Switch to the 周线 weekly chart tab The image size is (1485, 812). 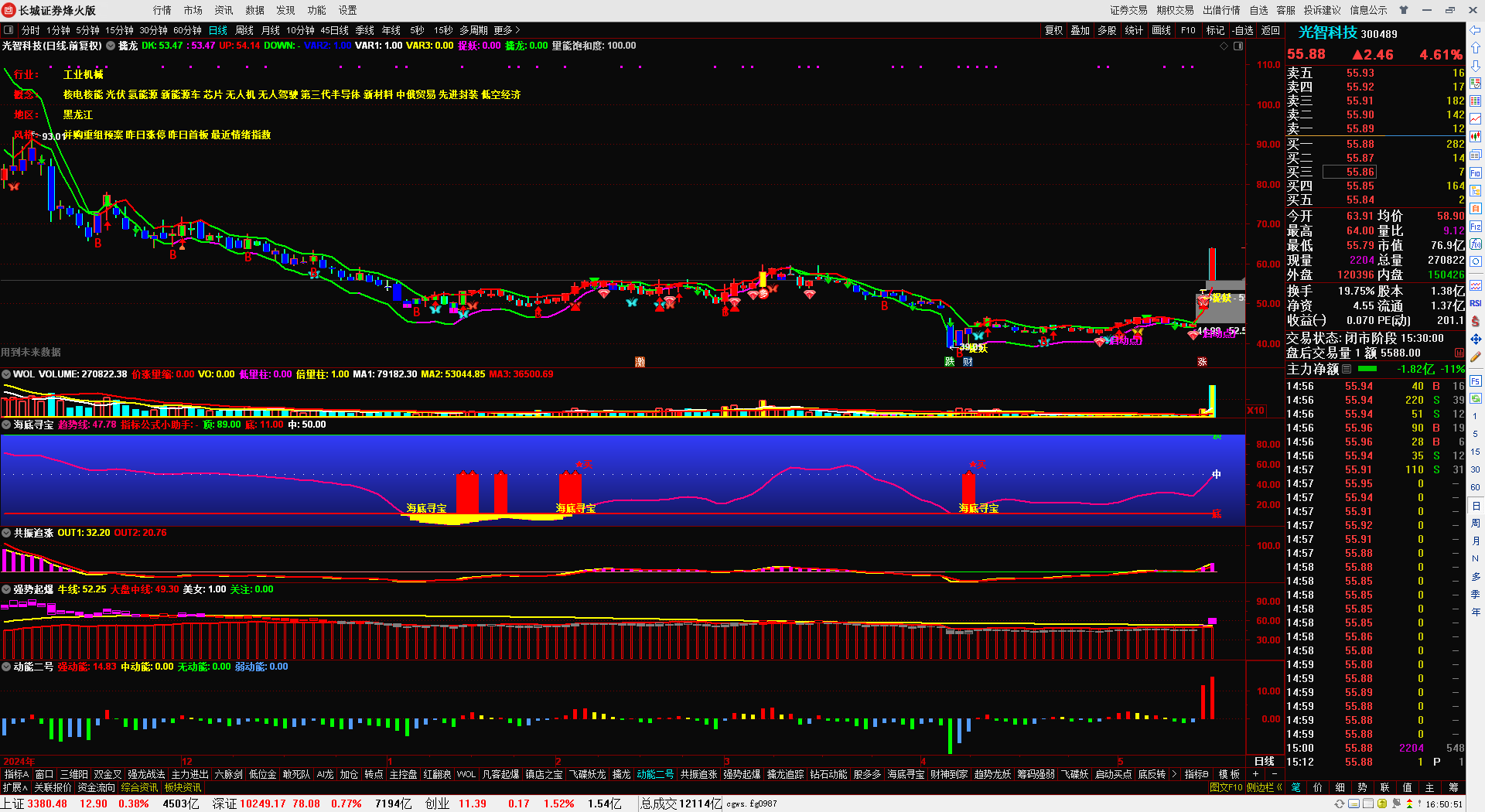coord(244,30)
